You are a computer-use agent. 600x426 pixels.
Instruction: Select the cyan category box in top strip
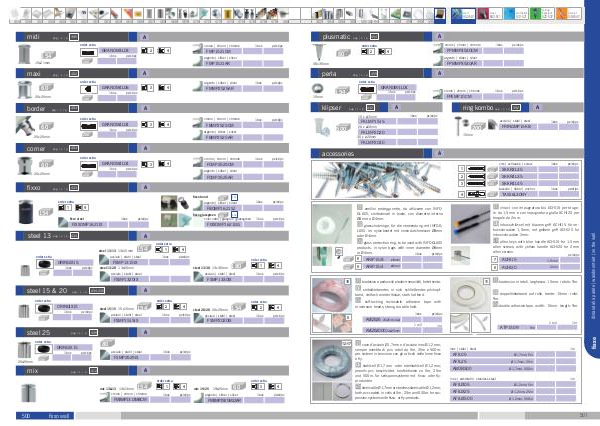(x=515, y=15)
